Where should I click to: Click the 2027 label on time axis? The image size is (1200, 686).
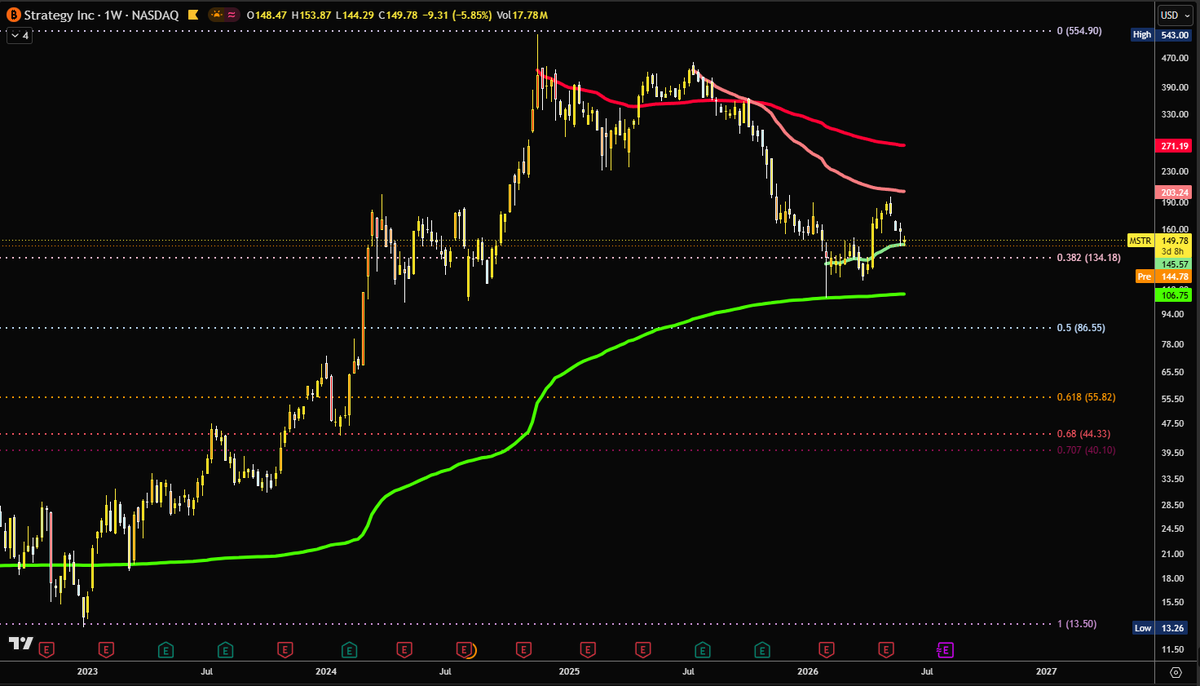pos(1046,673)
